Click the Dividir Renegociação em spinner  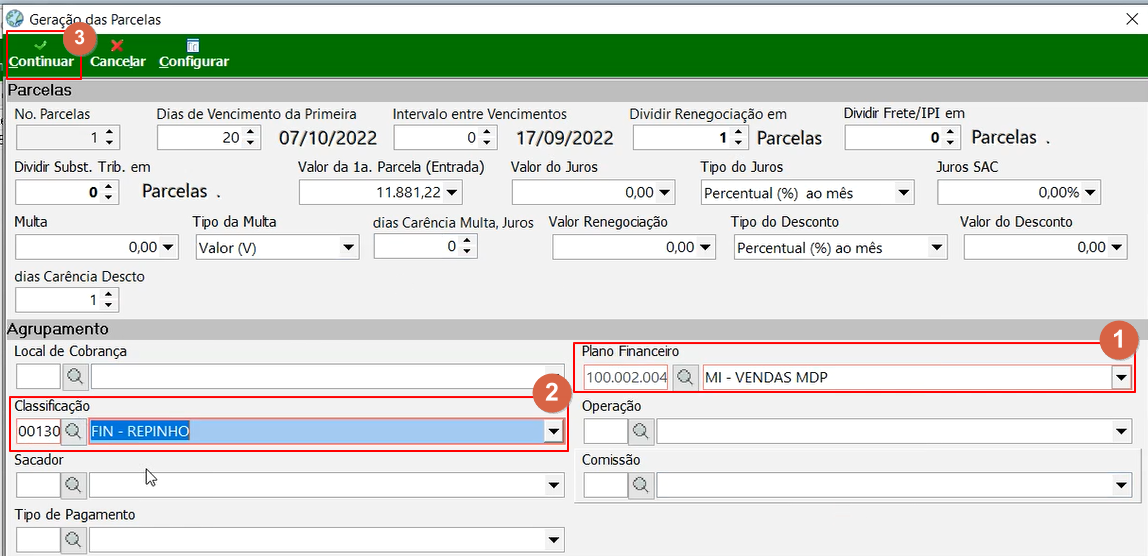(x=738, y=137)
